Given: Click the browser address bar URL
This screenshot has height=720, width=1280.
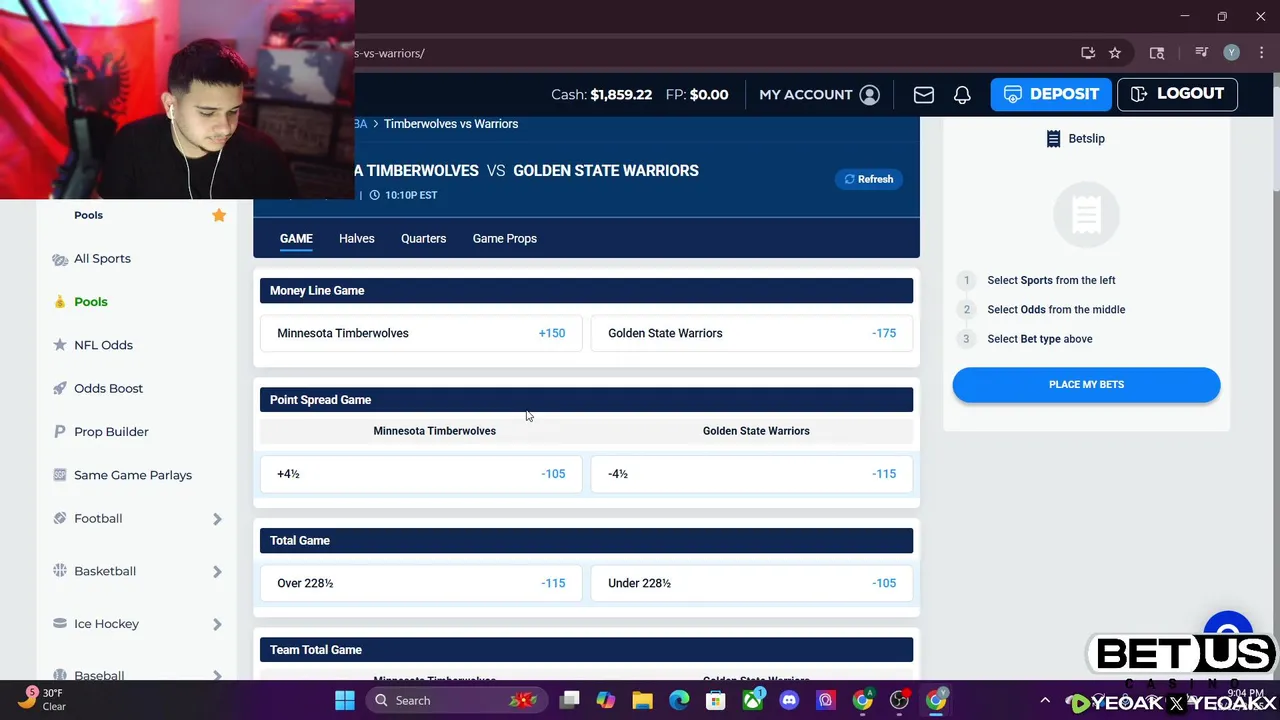Looking at the screenshot, I should (x=390, y=53).
